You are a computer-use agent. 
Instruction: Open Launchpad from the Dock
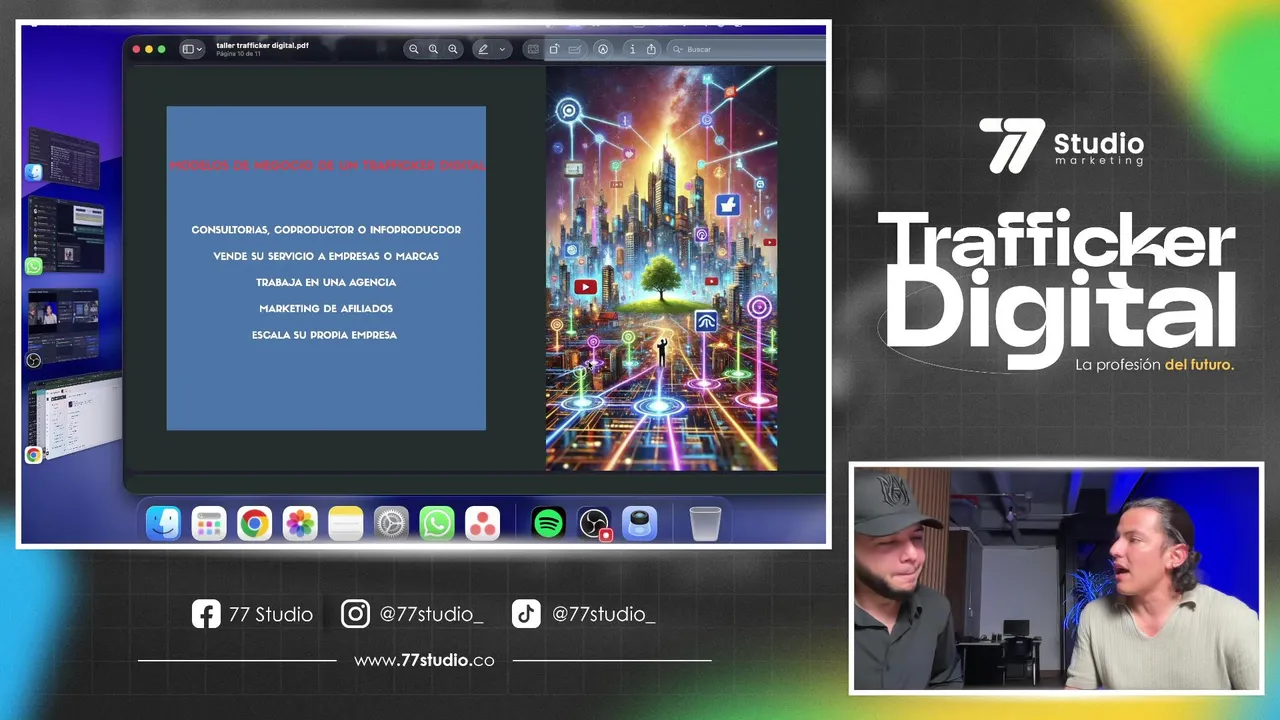[209, 523]
